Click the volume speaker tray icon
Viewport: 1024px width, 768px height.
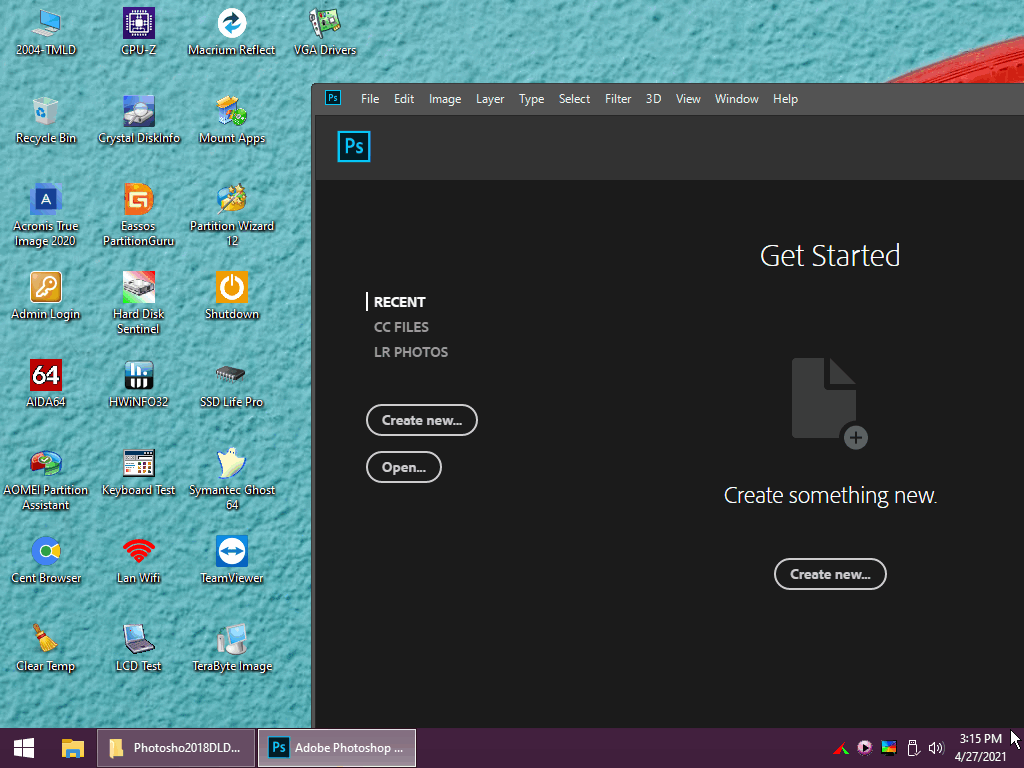coord(936,748)
